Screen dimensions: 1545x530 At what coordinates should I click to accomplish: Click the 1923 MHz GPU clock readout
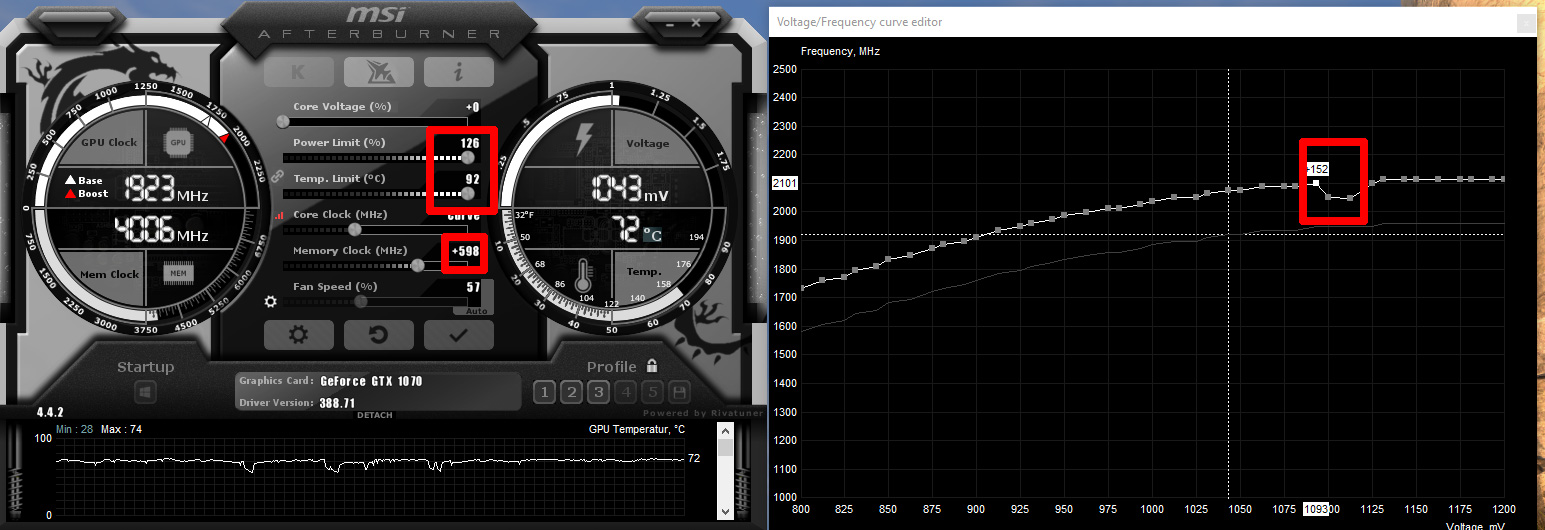pyautogui.click(x=166, y=188)
